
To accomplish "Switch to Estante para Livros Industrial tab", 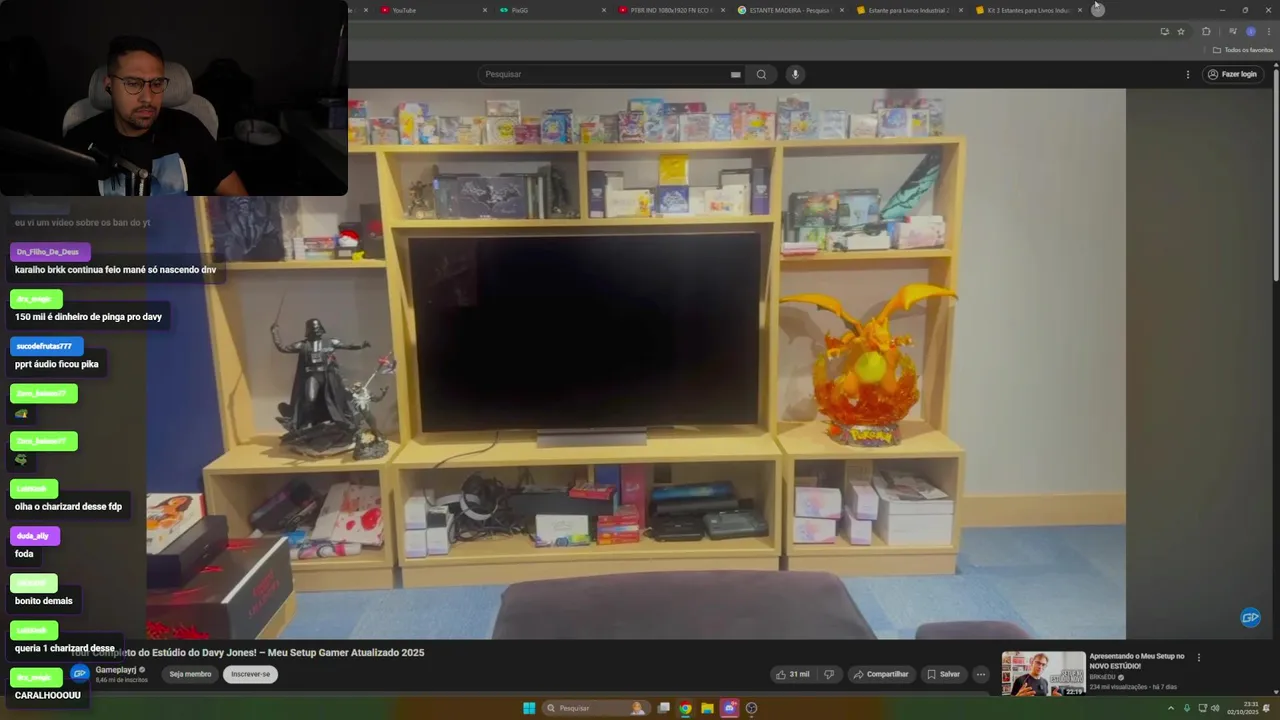I will pos(909,10).
